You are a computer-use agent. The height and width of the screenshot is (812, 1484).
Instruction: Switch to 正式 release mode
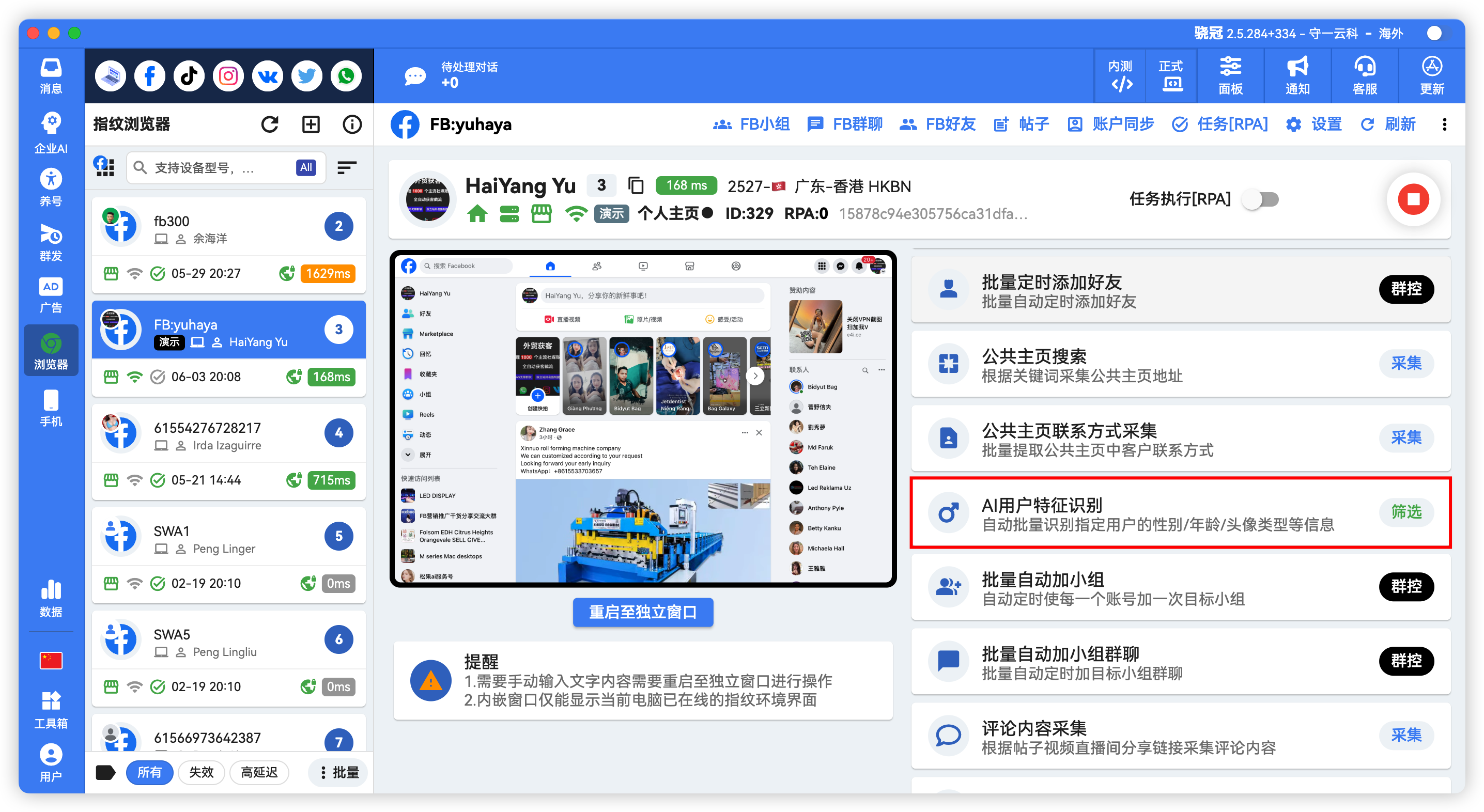pyautogui.click(x=1170, y=75)
